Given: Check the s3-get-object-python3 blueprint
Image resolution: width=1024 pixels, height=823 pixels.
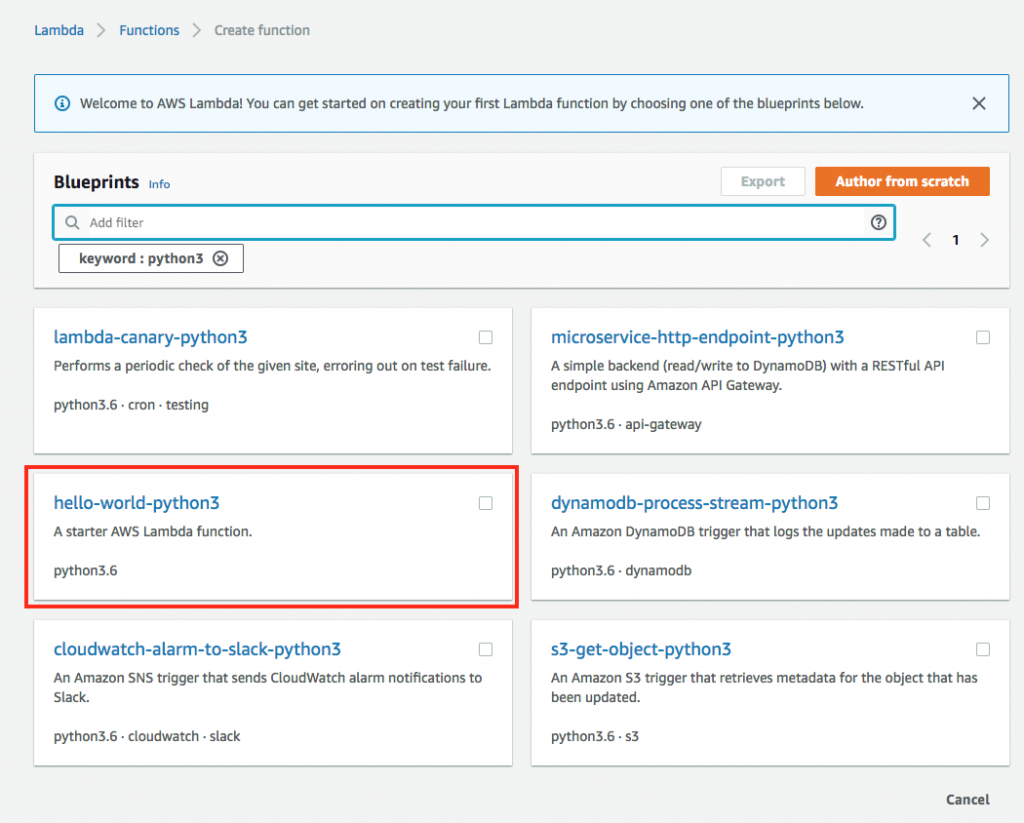Looking at the screenshot, I should point(983,649).
